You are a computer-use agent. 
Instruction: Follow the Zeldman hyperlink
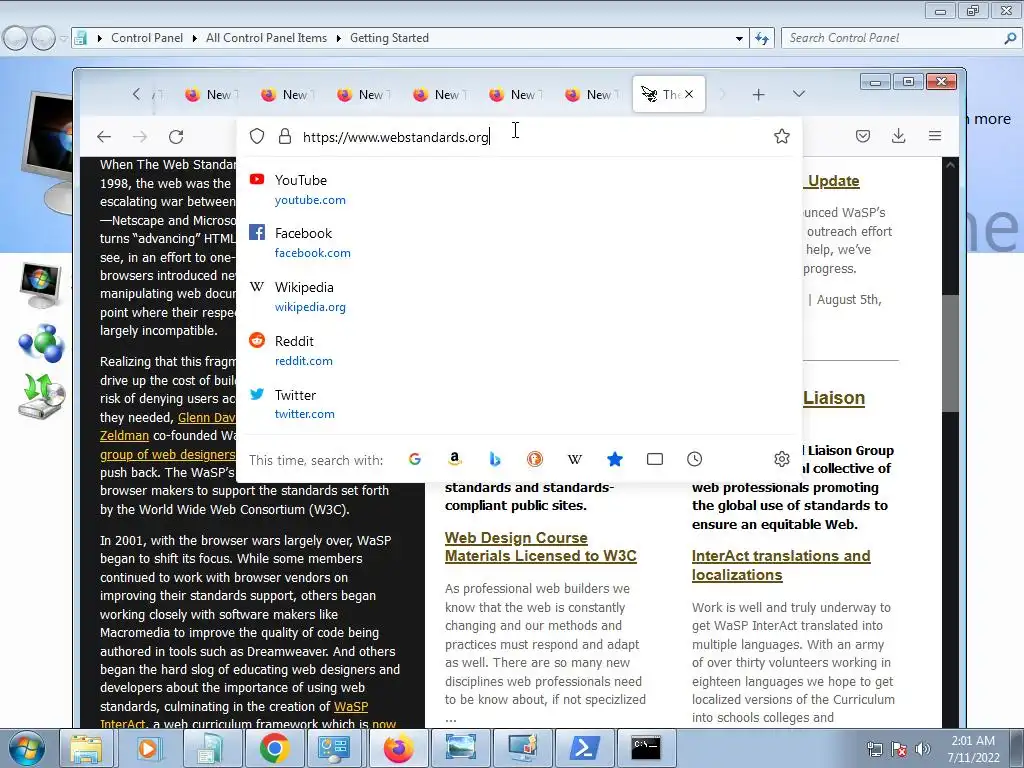[x=124, y=436]
